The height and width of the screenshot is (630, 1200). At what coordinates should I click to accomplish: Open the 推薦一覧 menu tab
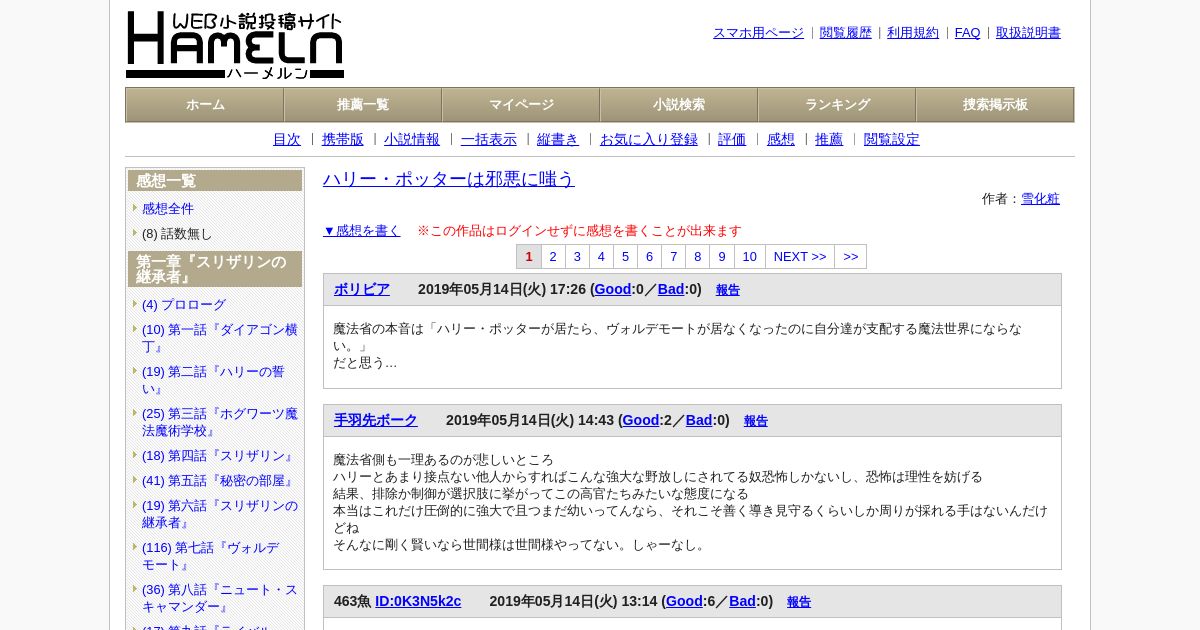[363, 105]
